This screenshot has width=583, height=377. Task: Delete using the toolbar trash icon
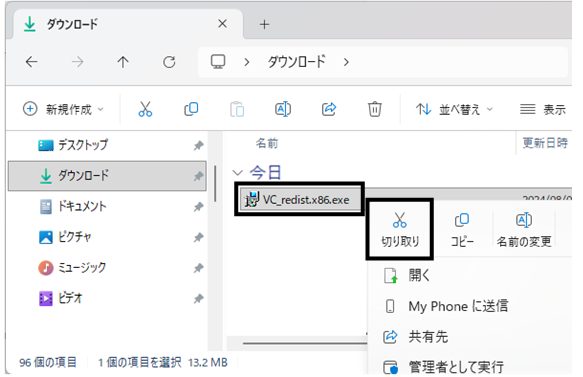pyautogui.click(x=374, y=109)
